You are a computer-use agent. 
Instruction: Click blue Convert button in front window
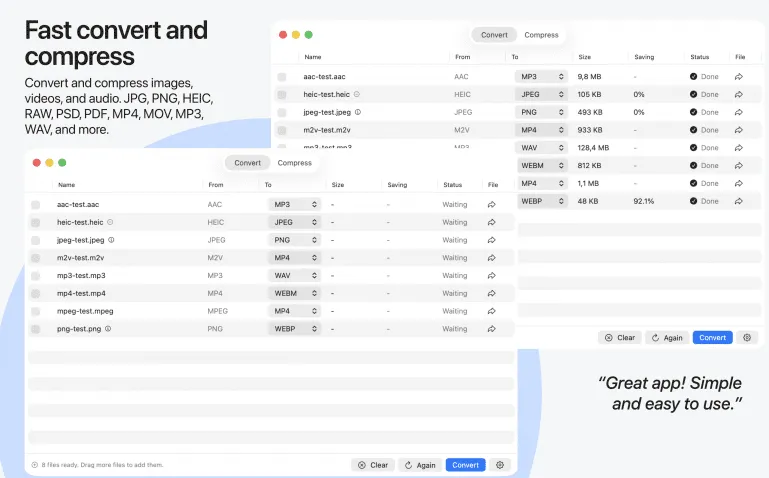pyautogui.click(x=465, y=465)
